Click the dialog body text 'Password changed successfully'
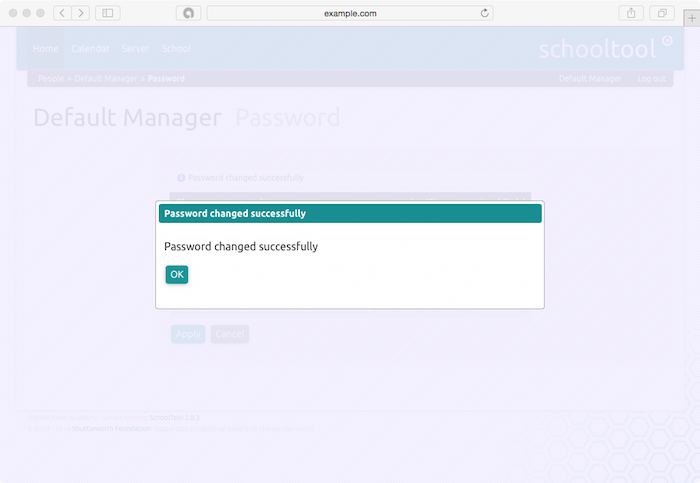 click(241, 246)
